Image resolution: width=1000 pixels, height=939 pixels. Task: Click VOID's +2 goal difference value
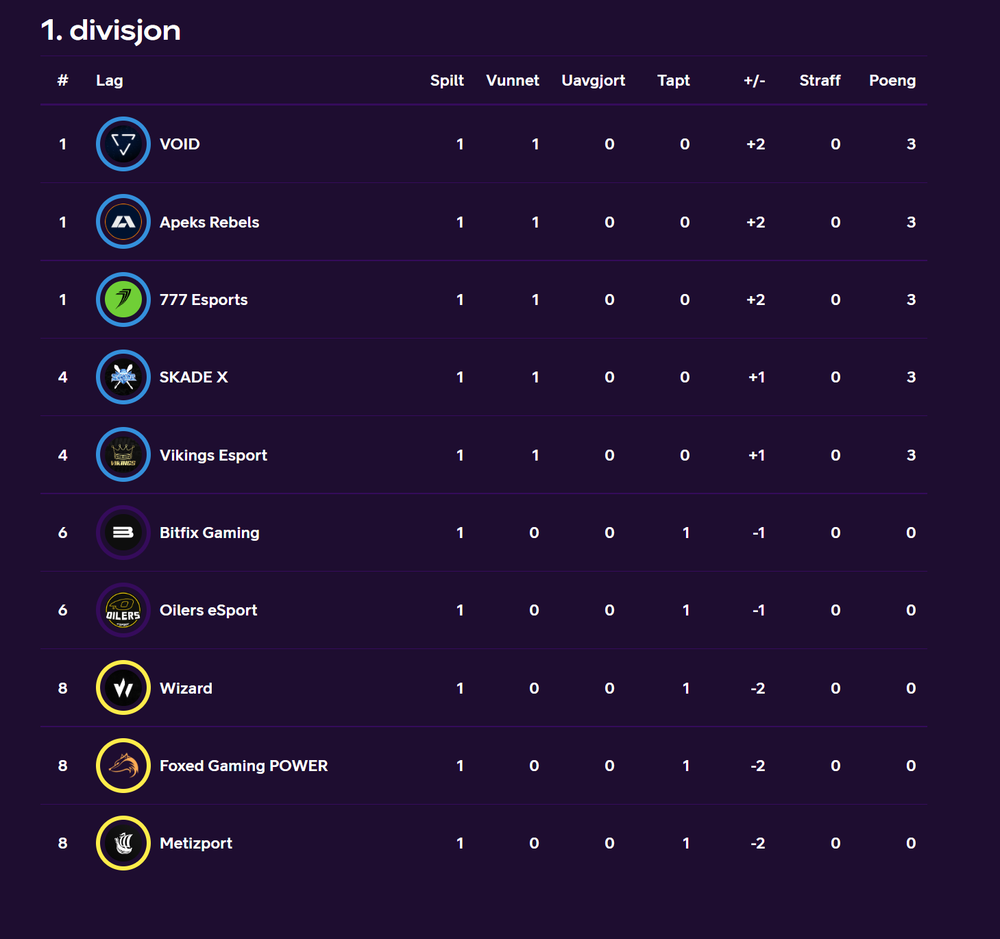(x=756, y=144)
